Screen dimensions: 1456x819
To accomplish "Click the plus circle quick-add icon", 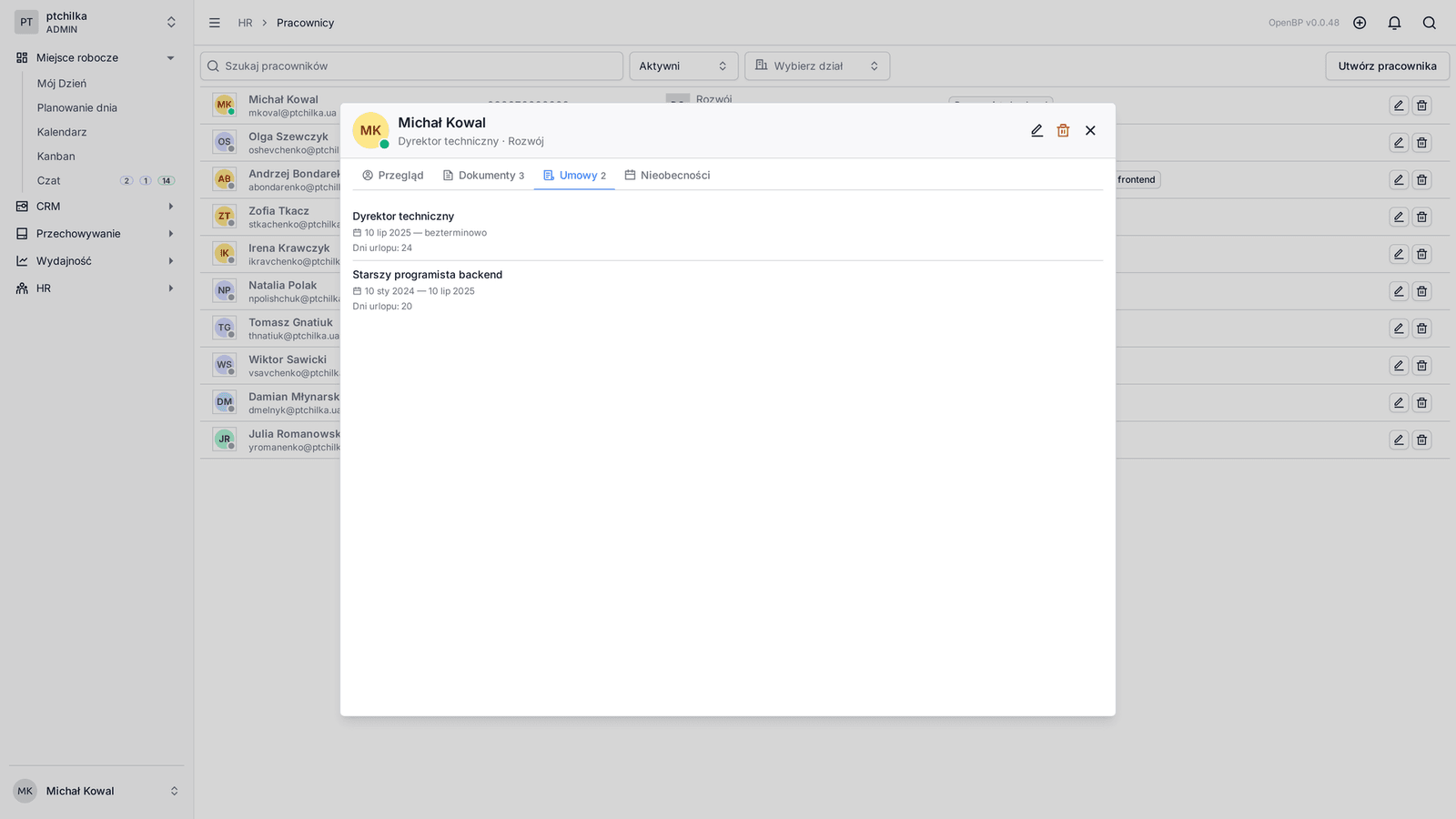I will (1360, 23).
